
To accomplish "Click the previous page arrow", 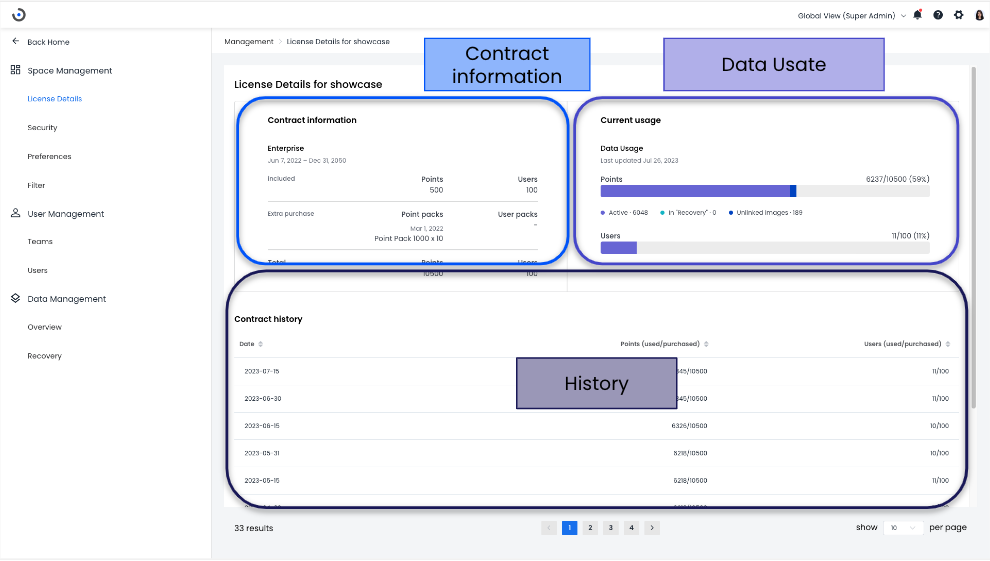I will [x=549, y=528].
